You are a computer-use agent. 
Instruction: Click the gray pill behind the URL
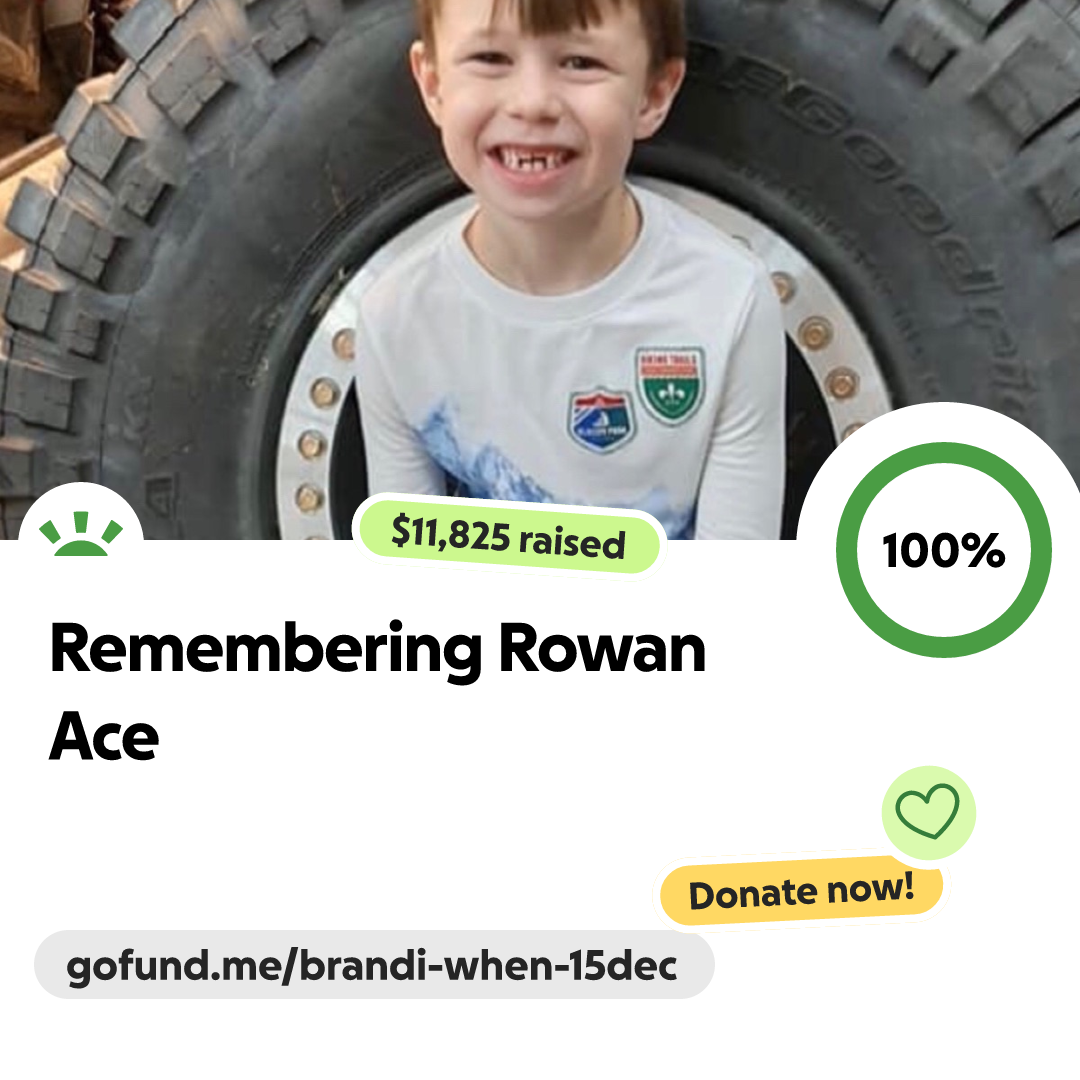[x=374, y=964]
